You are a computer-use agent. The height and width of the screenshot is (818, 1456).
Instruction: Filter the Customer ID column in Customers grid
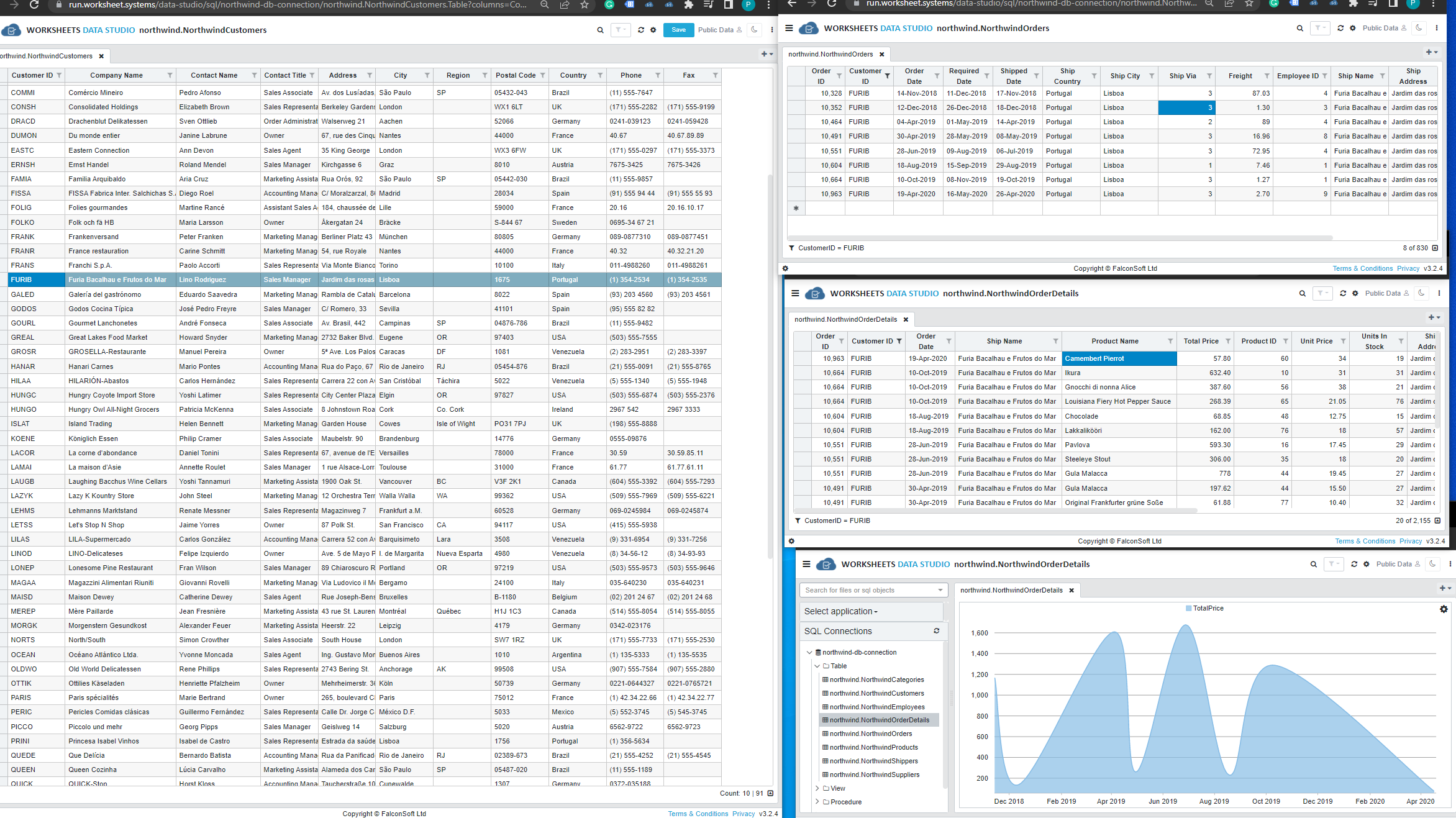click(x=59, y=75)
